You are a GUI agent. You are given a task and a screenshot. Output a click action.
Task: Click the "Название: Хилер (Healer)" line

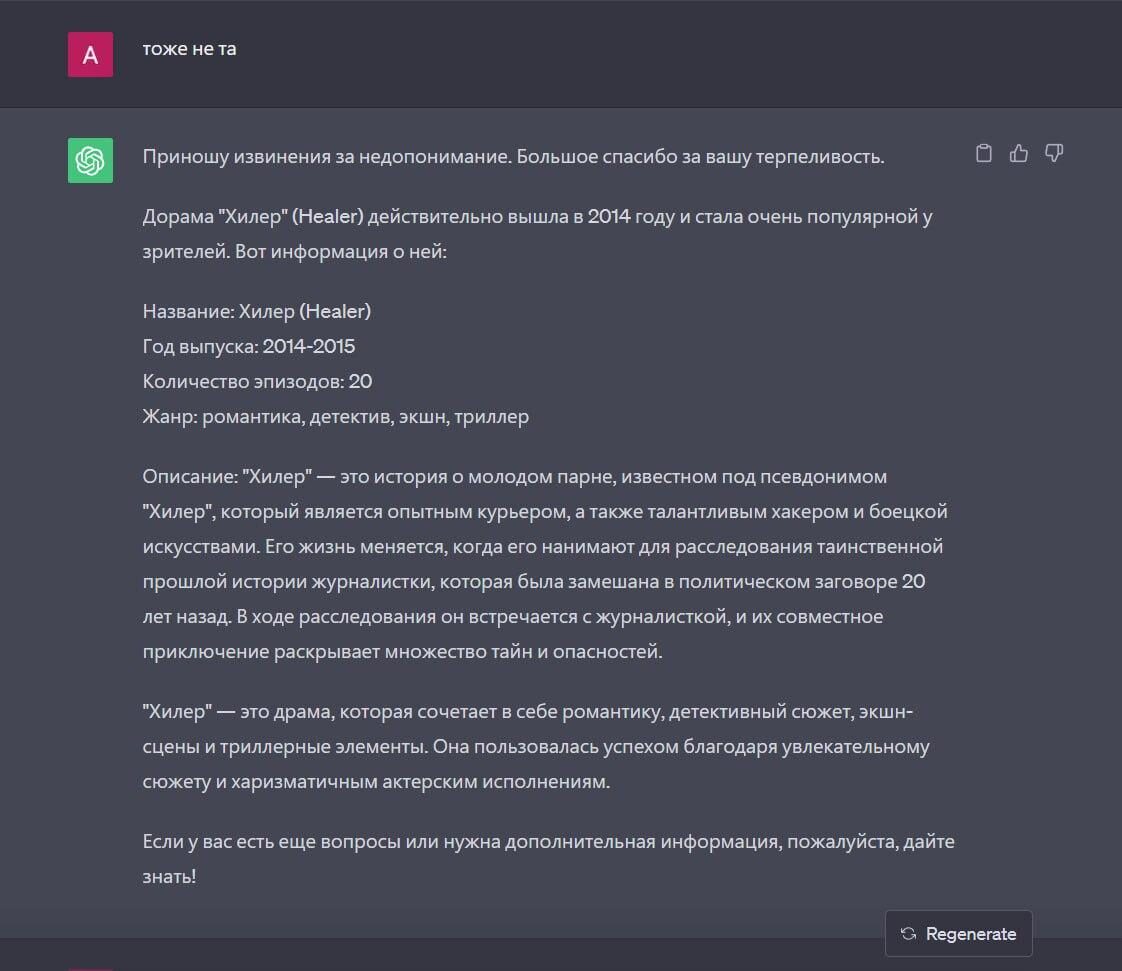click(257, 311)
